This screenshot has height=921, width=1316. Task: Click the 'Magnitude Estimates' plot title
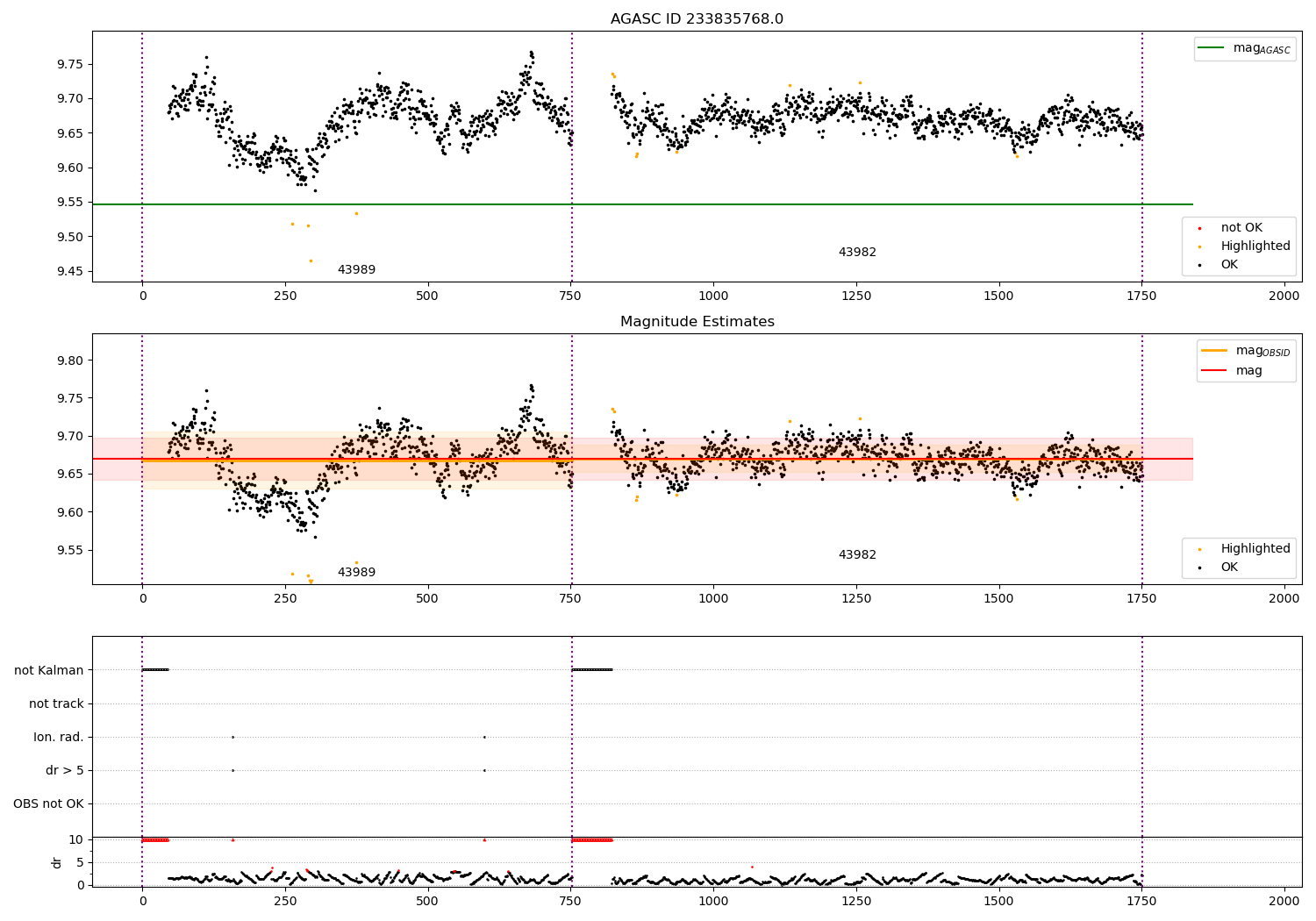[697, 322]
